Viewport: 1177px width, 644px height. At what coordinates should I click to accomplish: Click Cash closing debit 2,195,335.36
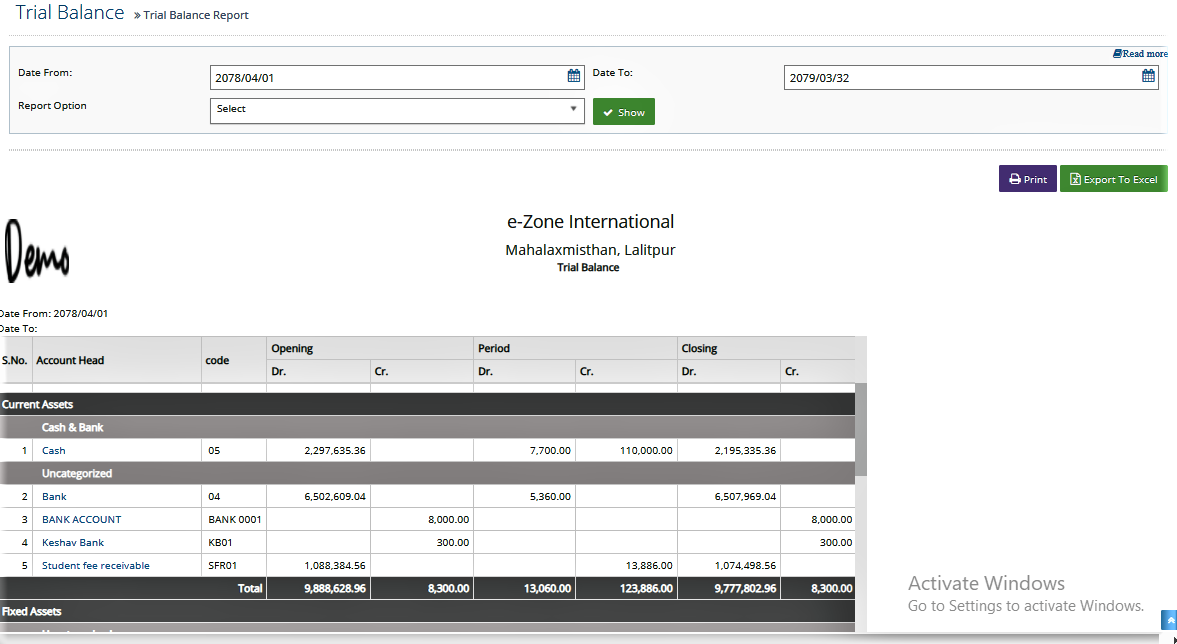pos(745,450)
